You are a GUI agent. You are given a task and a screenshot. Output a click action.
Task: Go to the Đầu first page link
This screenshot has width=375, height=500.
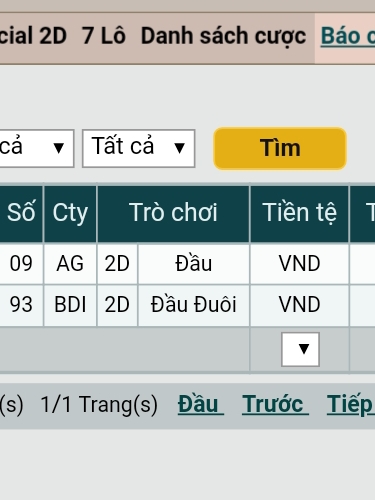click(201, 404)
